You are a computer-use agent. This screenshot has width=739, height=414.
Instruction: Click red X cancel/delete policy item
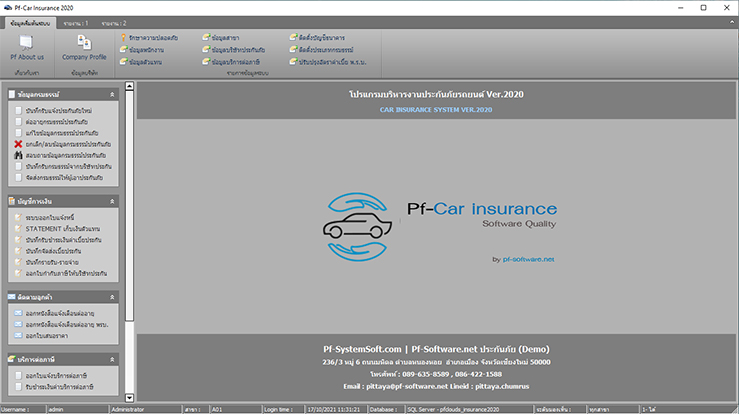63,144
